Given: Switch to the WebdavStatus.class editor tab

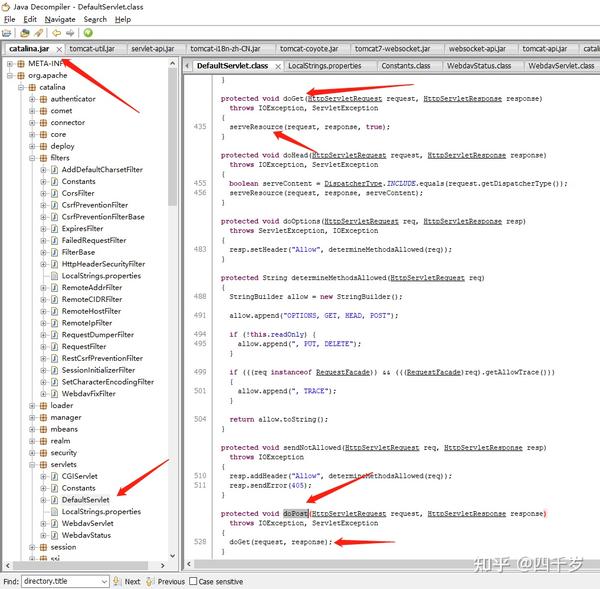Looking at the screenshot, I should click(479, 66).
